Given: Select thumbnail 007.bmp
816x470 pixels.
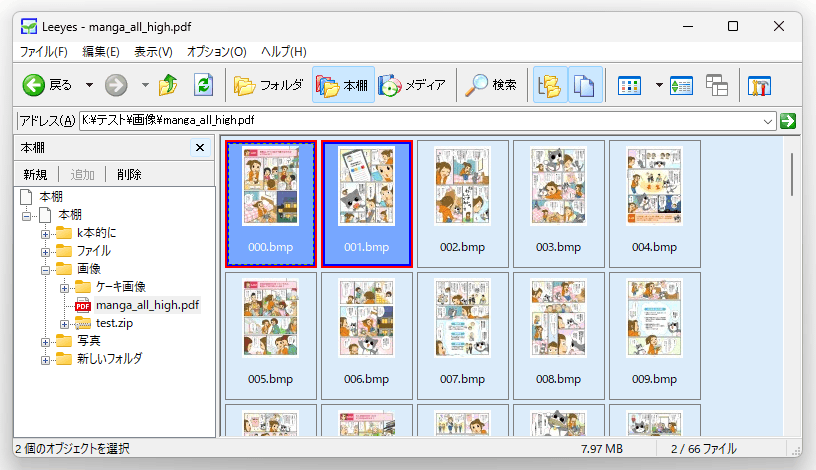Looking at the screenshot, I should click(x=463, y=336).
